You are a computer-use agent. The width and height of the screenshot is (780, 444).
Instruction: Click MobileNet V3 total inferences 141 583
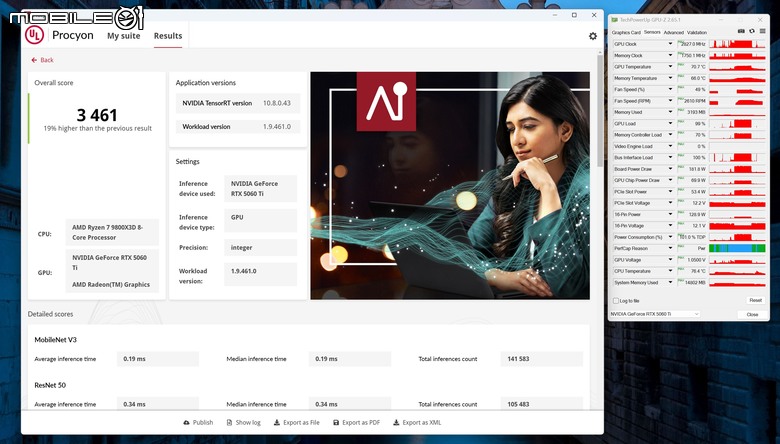tap(541, 358)
